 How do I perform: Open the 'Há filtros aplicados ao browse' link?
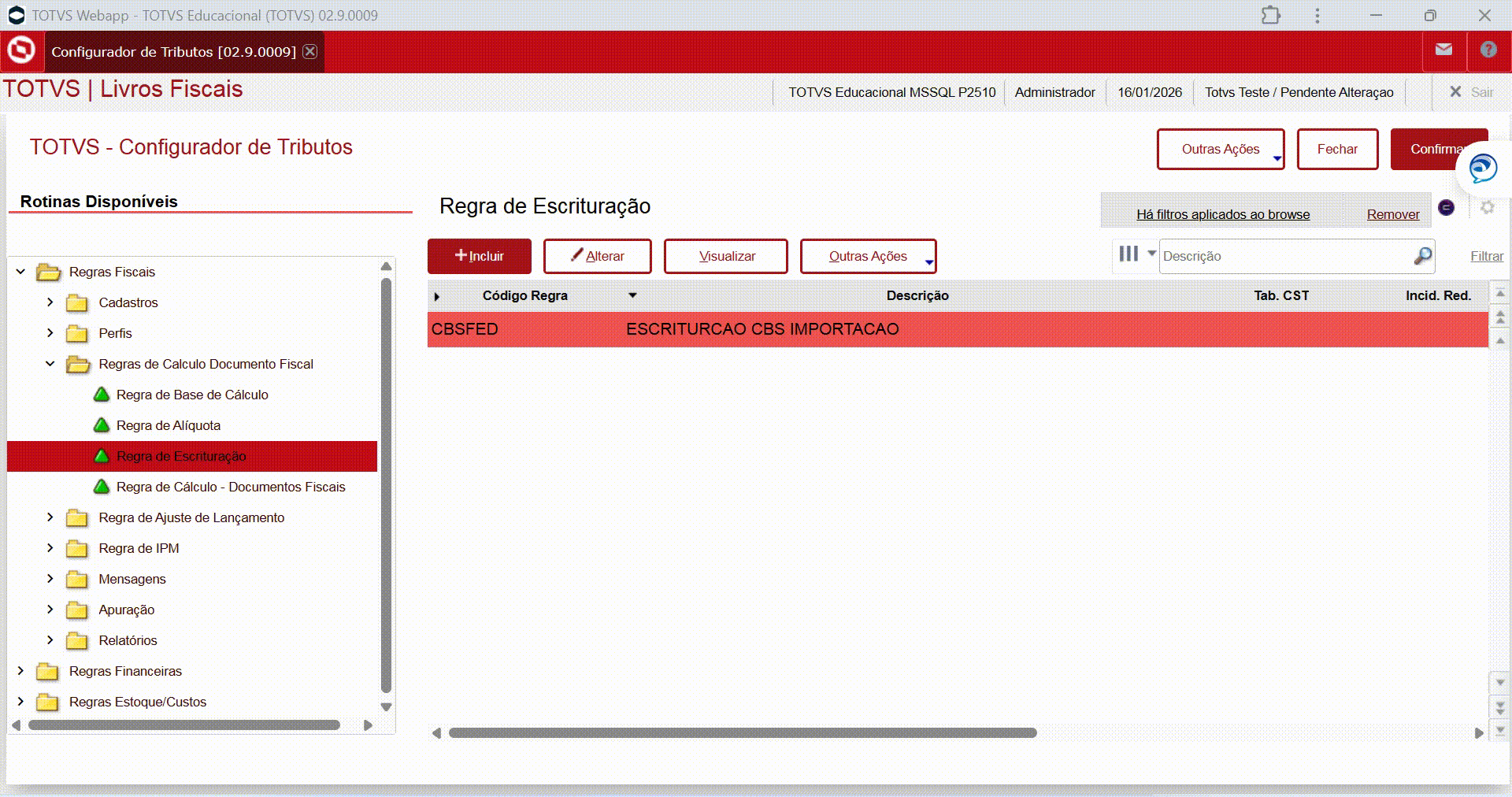click(1223, 214)
